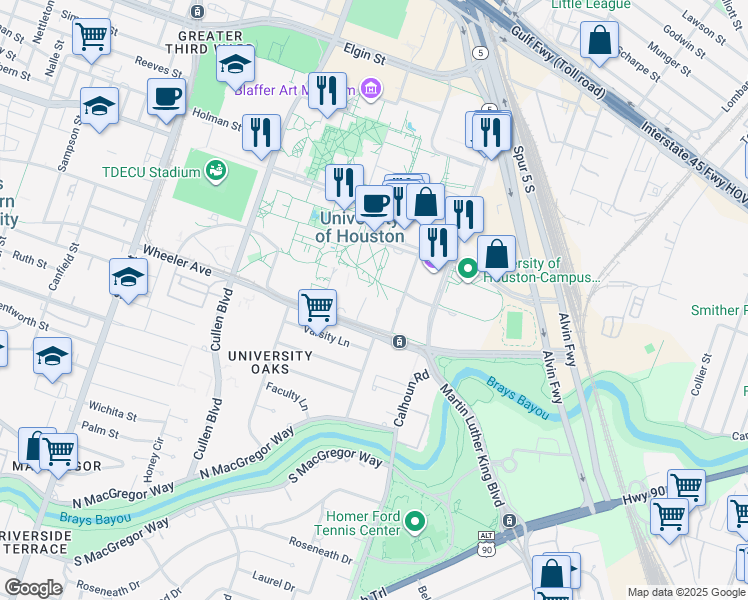Click the green University of Houston-Campus pin
Image resolution: width=748 pixels, height=600 pixels.
pos(468,269)
